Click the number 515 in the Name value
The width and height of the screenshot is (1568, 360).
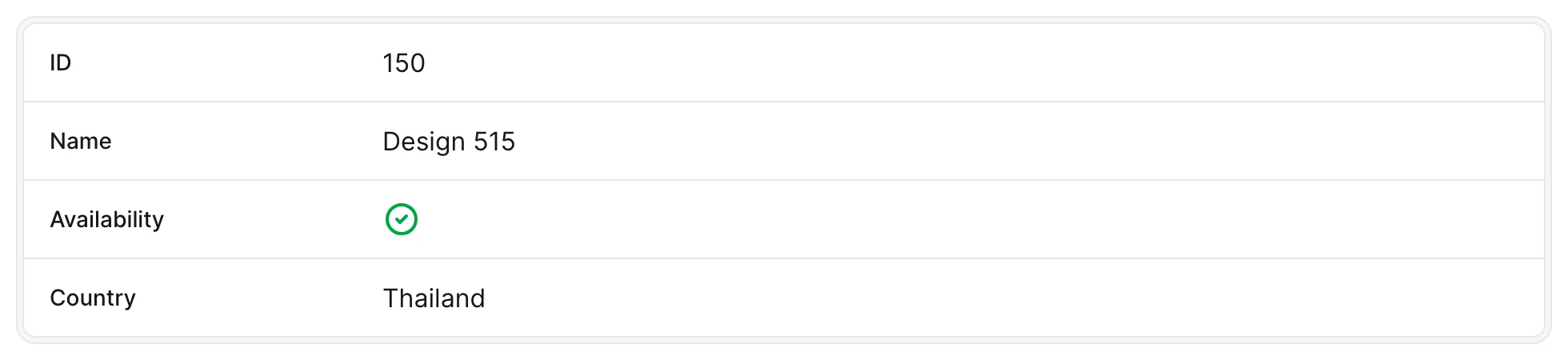494,142
